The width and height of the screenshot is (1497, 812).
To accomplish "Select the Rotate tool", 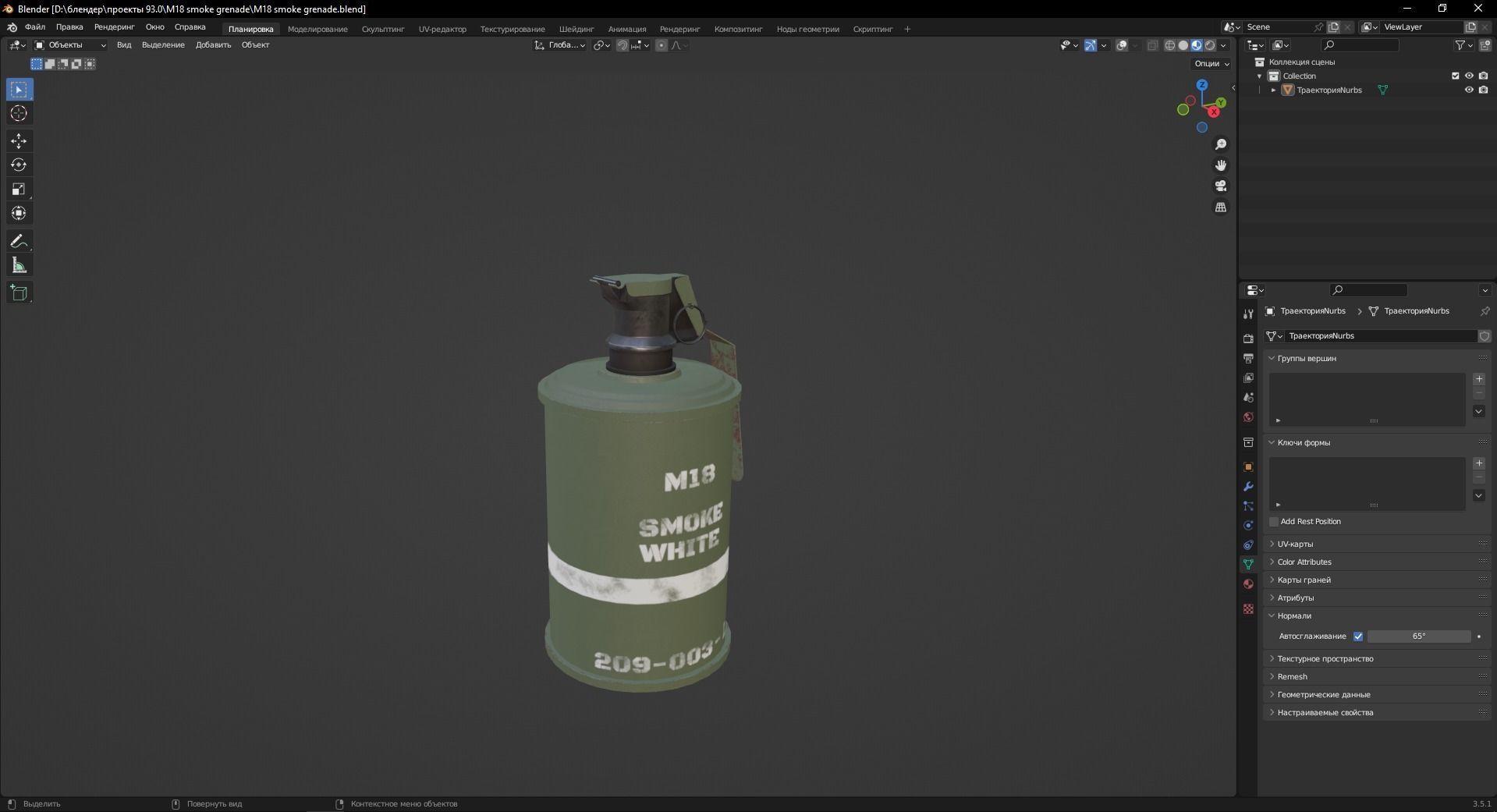I will (18, 165).
